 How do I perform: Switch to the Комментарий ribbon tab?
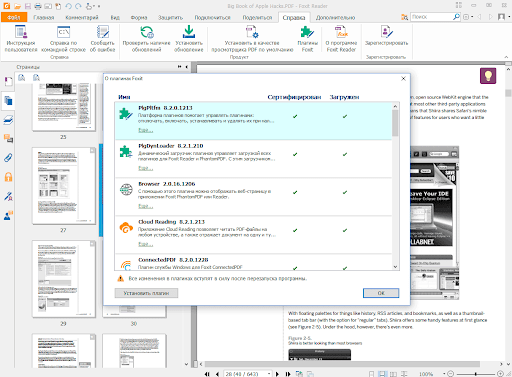pyautogui.click(x=82, y=17)
